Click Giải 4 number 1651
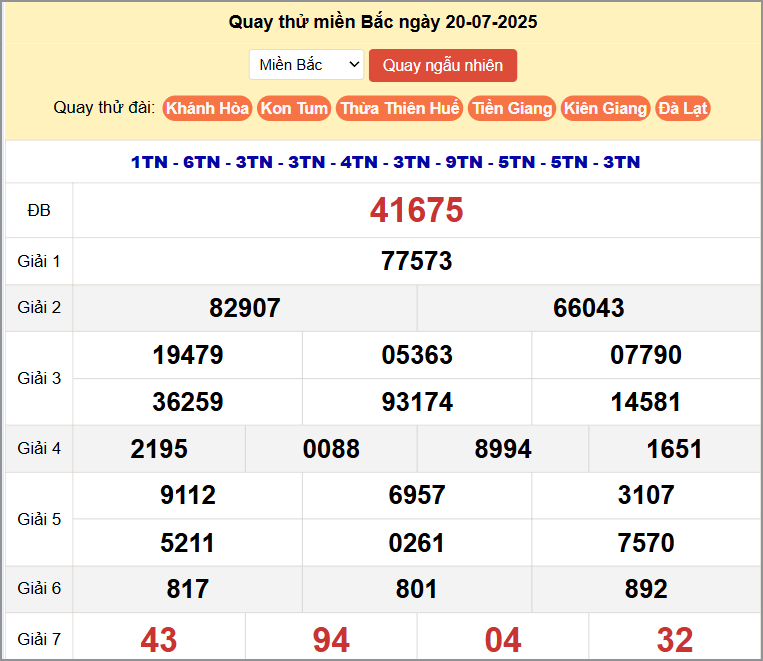The height and width of the screenshot is (661, 763). tap(674, 448)
